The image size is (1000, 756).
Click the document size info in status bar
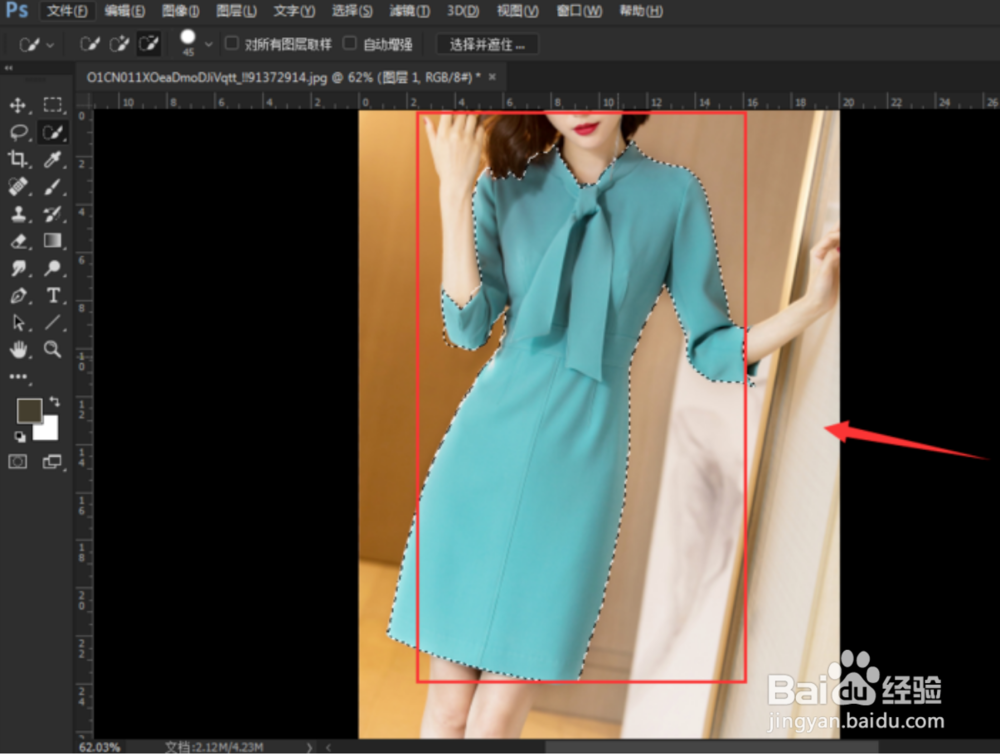pos(214,746)
